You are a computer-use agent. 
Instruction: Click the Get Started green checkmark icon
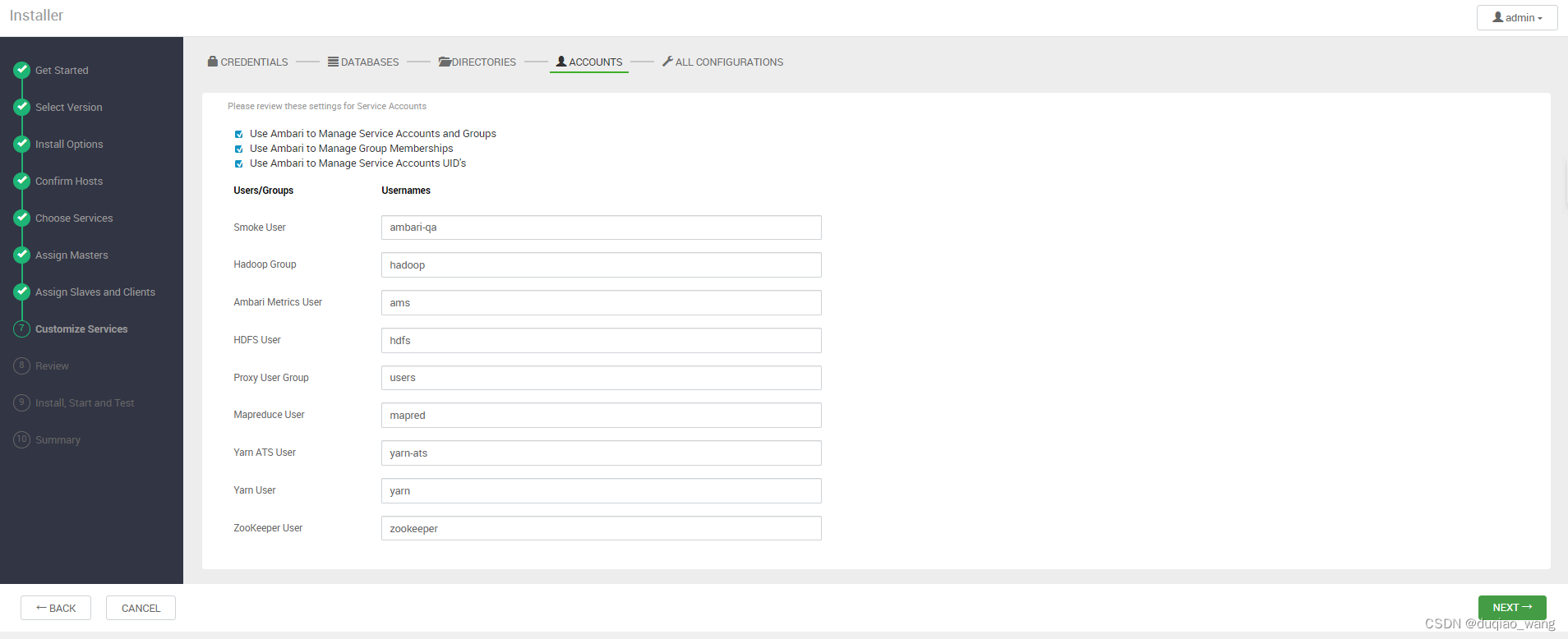point(22,70)
